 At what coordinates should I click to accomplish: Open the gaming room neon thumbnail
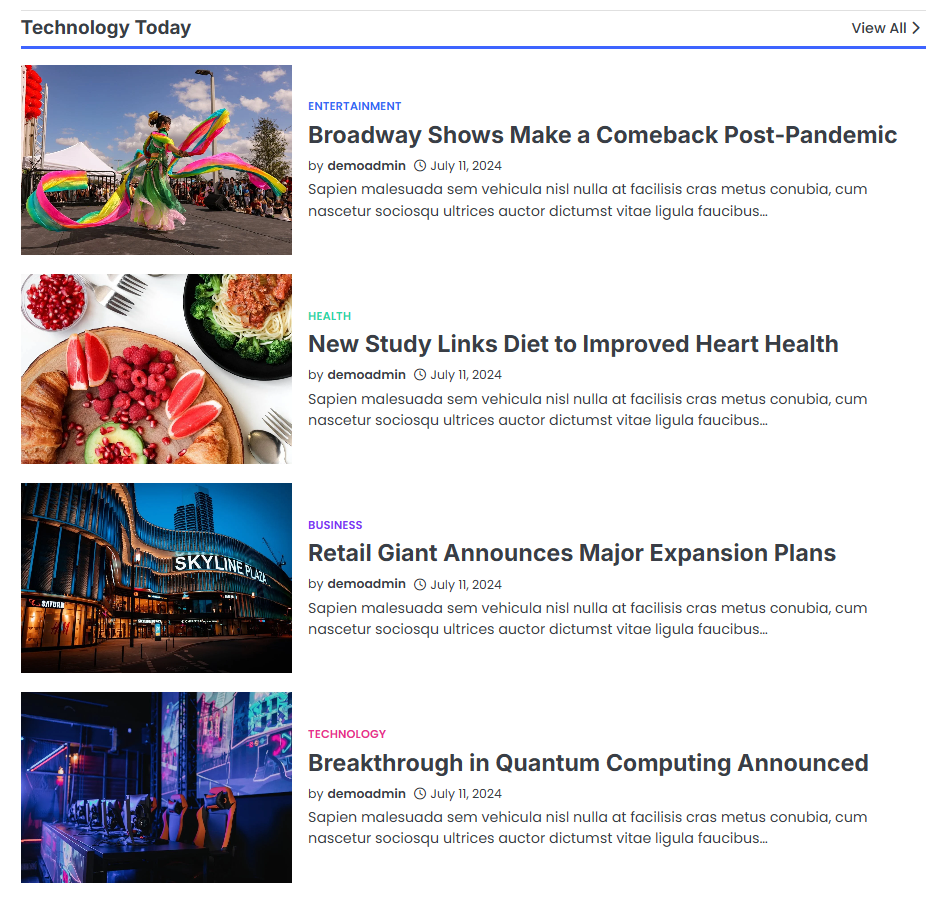156,787
